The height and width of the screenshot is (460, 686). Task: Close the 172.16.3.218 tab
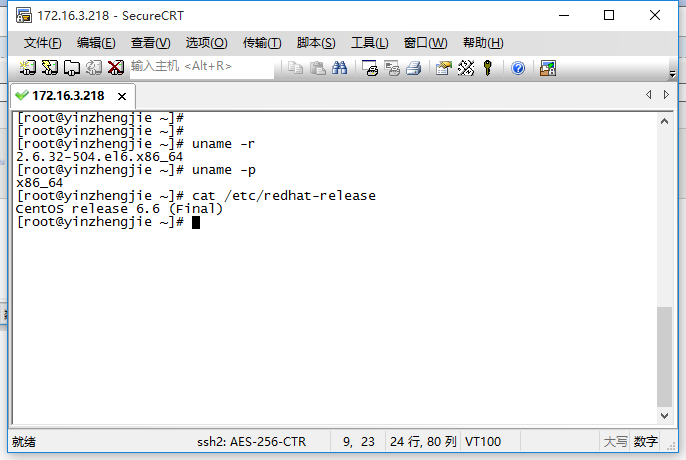click(122, 96)
